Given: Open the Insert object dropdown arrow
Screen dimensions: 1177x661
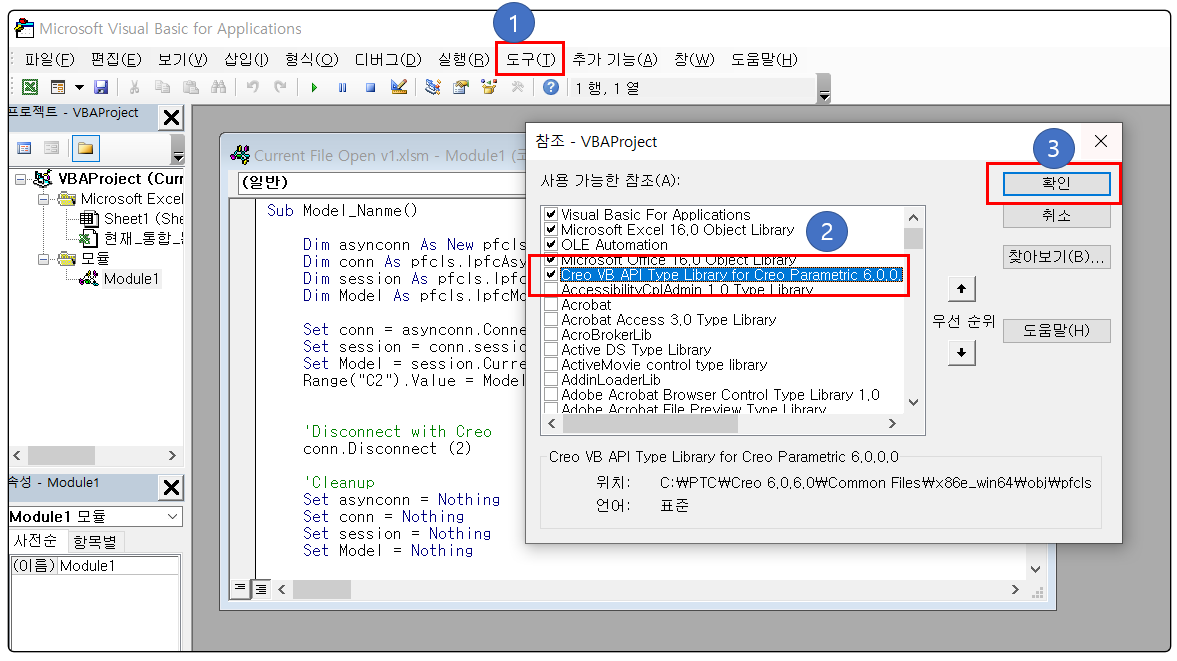Looking at the screenshot, I should coord(79,88).
